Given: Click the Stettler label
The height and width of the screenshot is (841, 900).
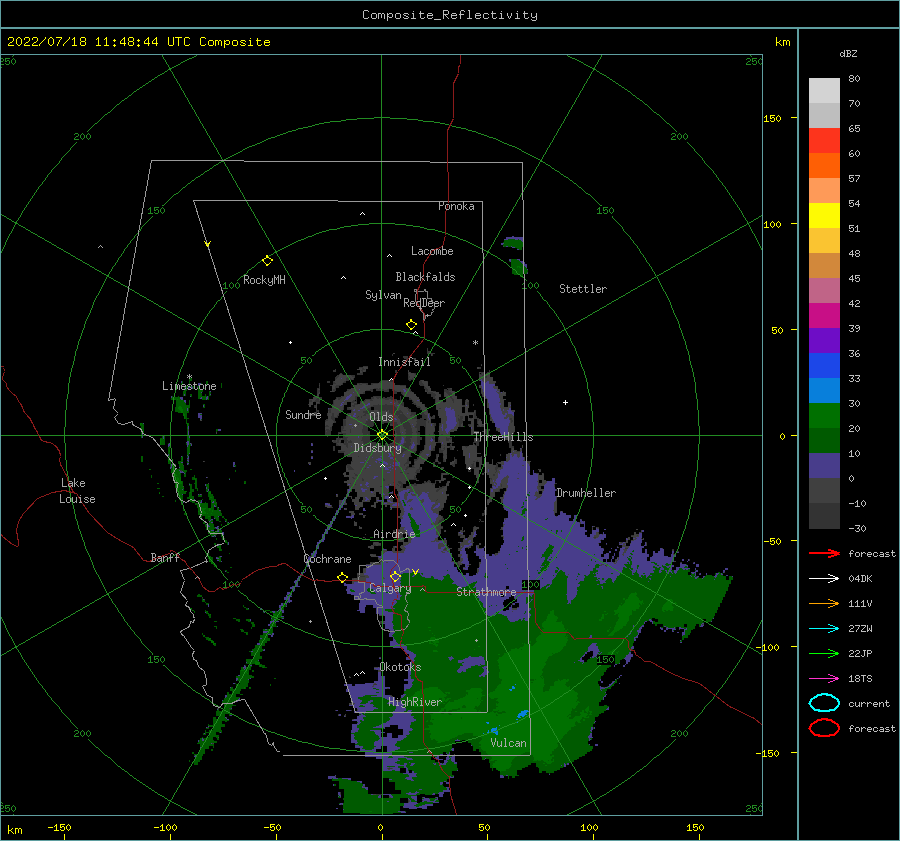Looking at the screenshot, I should click(x=583, y=289).
